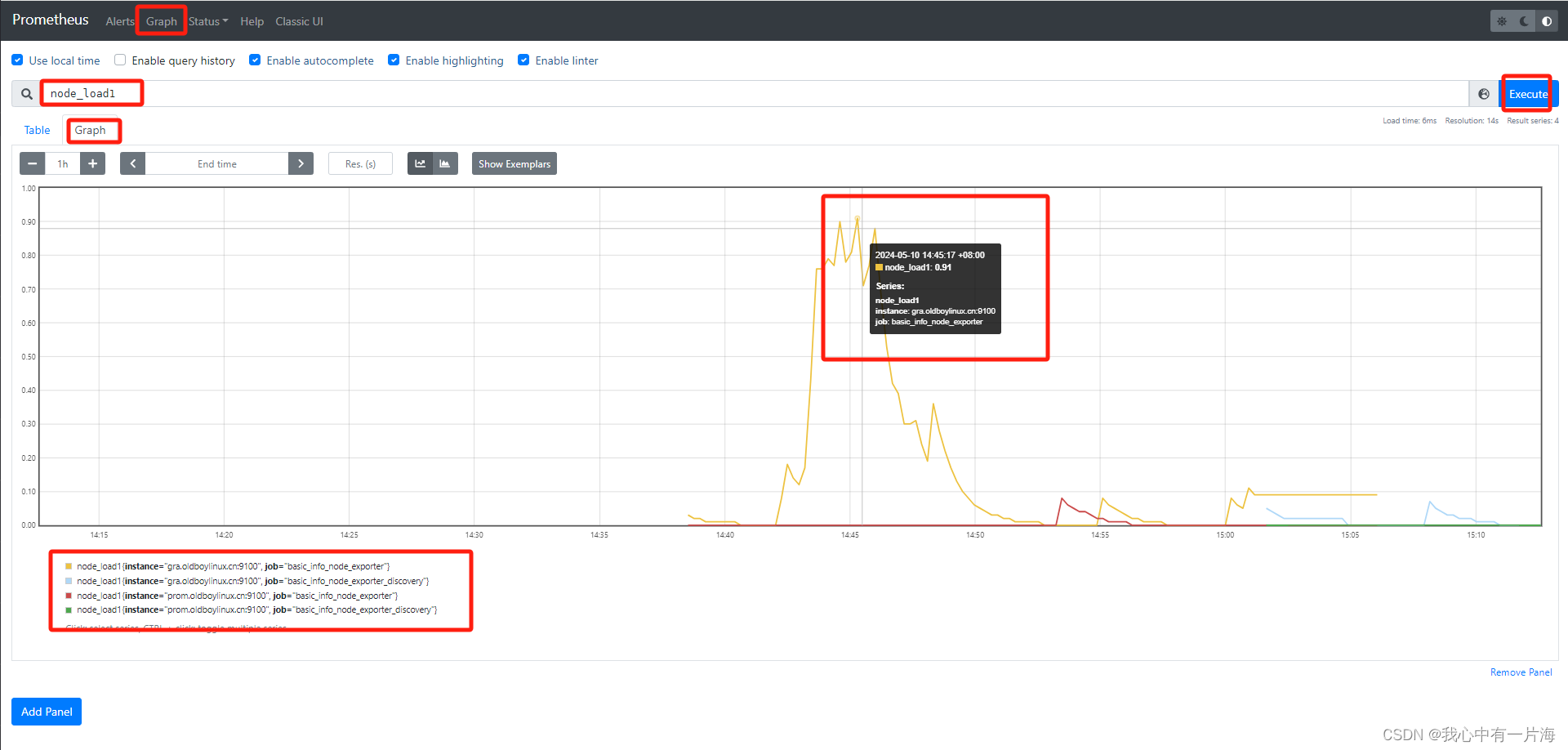Screen dimensions: 1568x750
Task: Click the Res. (s) resolution input
Action: click(360, 163)
